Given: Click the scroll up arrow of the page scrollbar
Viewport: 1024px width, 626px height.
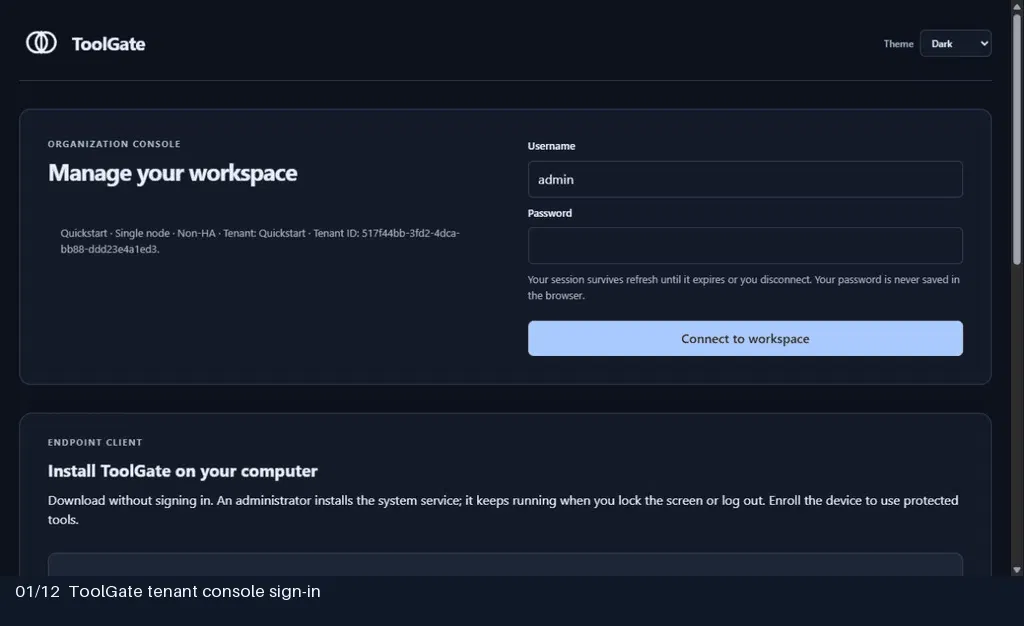Looking at the screenshot, I should click(1017, 6).
